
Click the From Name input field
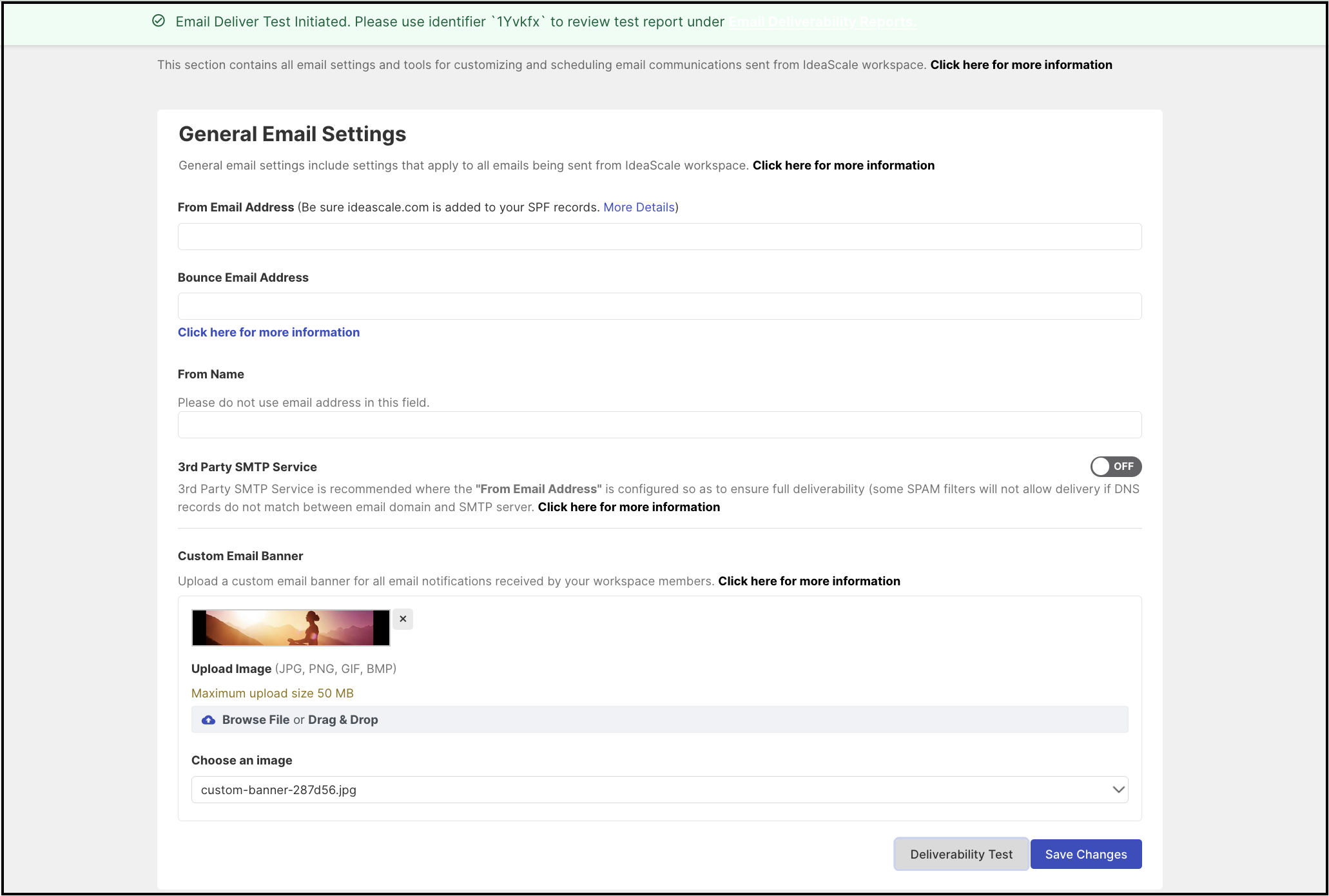(x=659, y=425)
